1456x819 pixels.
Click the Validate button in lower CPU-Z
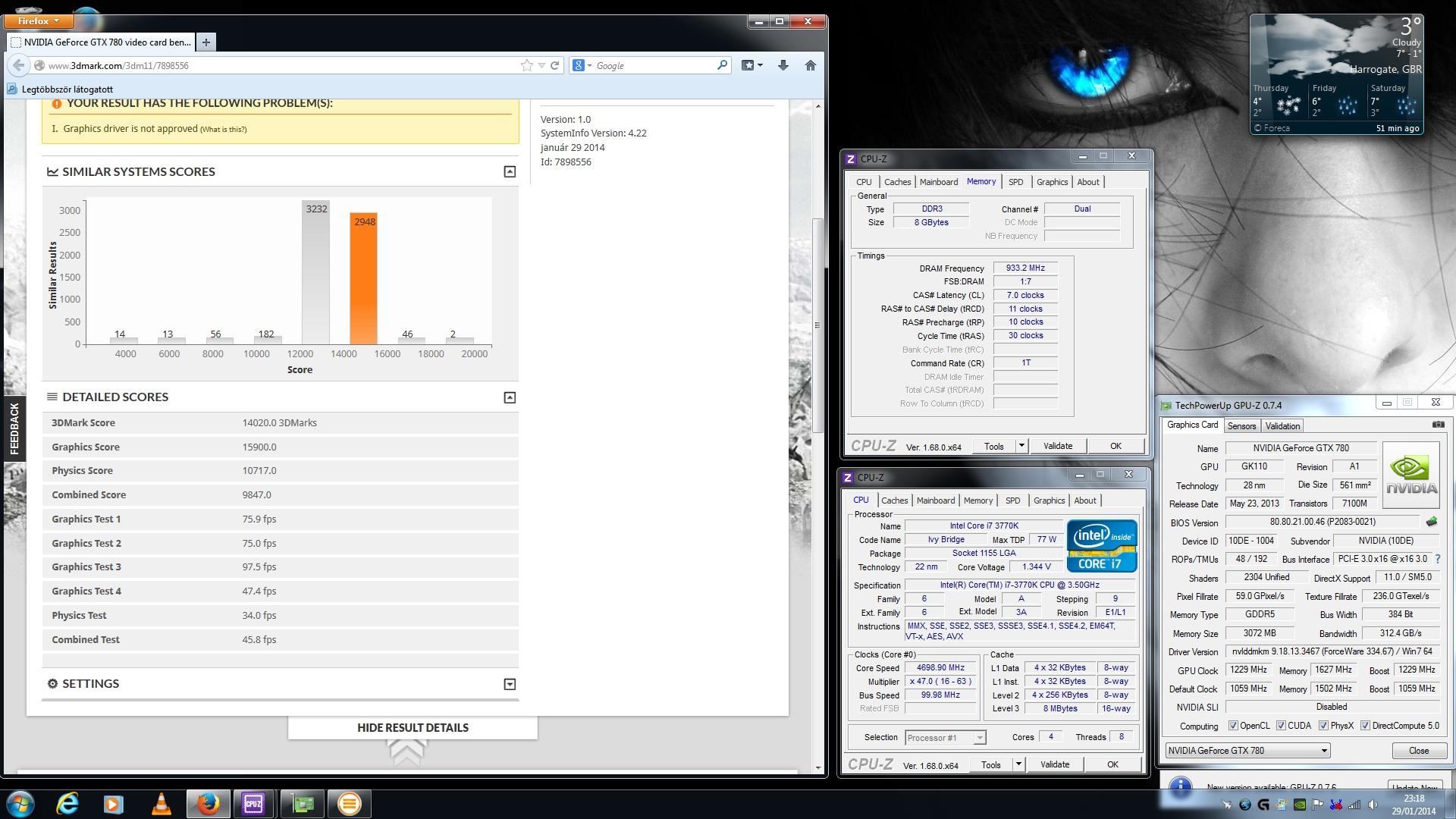pos(1054,764)
